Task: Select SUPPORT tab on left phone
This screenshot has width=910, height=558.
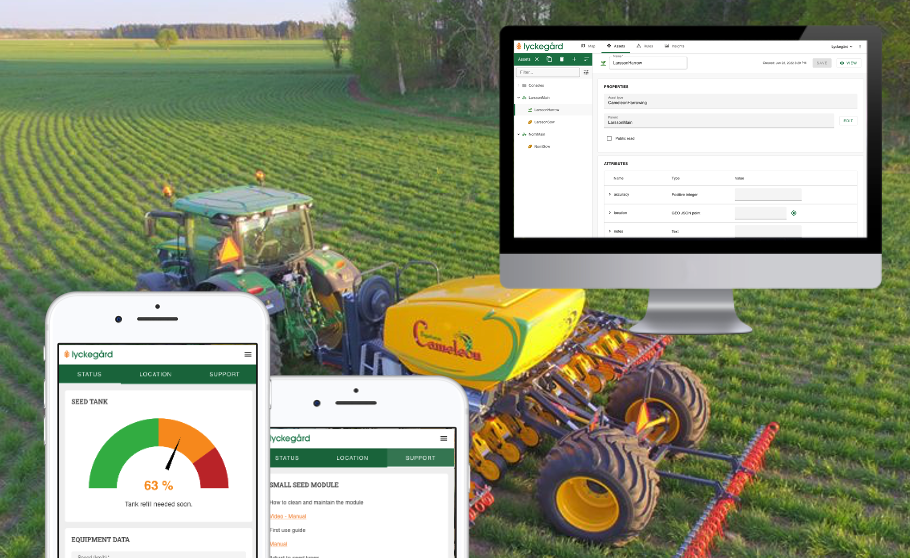Action: click(225, 375)
